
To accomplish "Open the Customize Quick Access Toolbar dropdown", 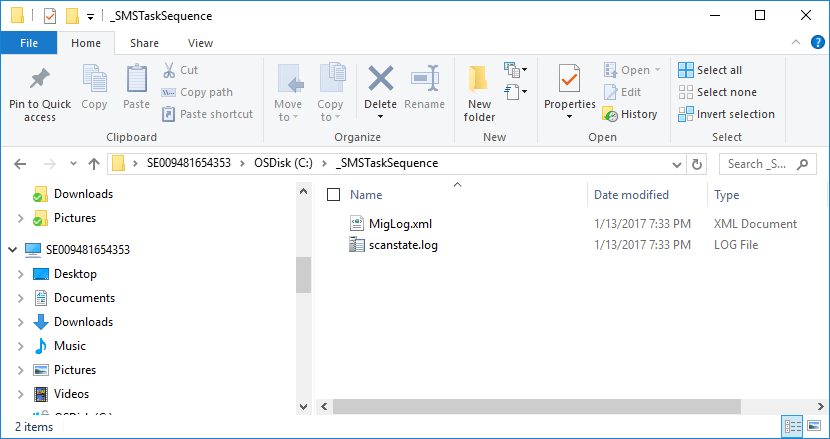I will (90, 17).
